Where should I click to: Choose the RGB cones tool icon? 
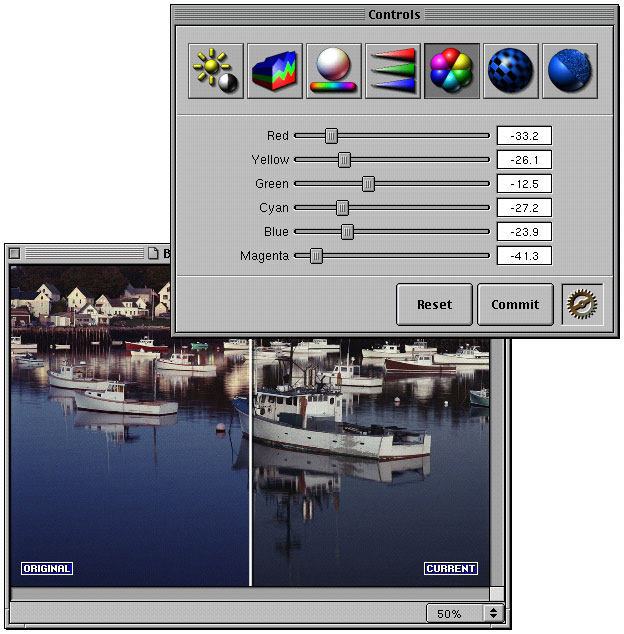tap(393, 71)
